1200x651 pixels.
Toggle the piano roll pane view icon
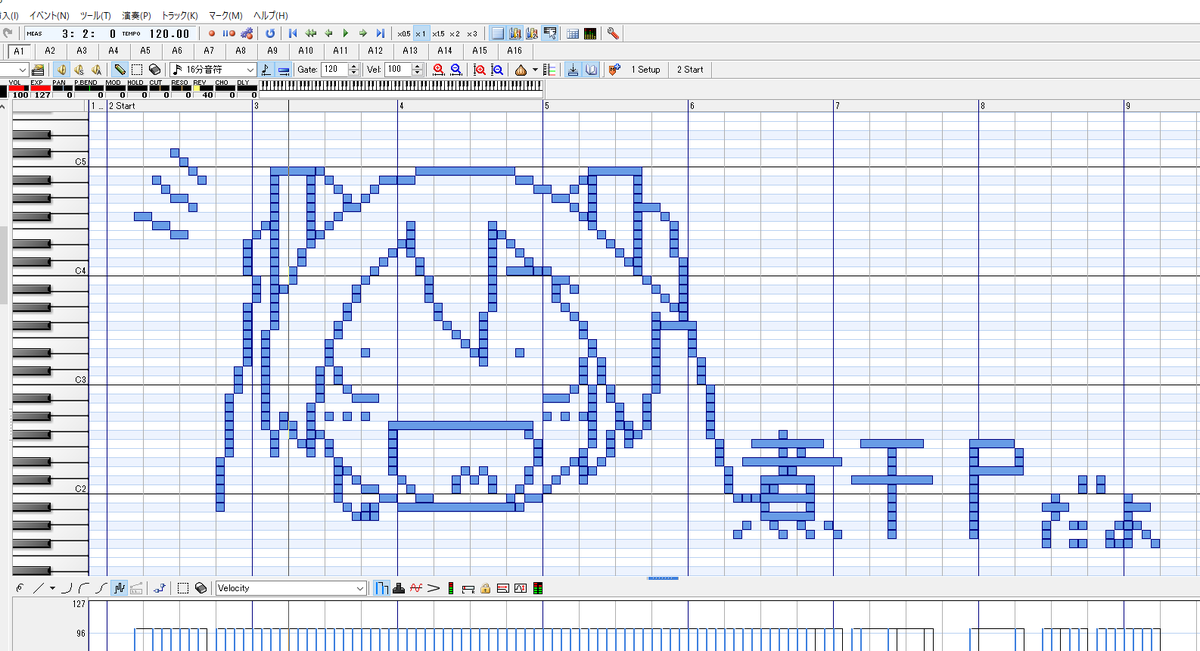pos(498,33)
